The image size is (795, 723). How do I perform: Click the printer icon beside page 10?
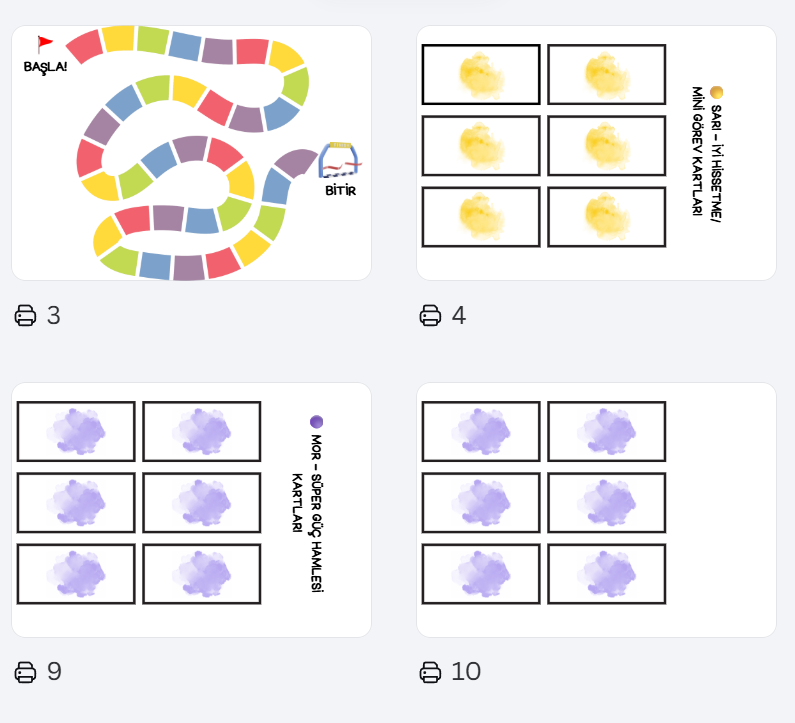pyautogui.click(x=430, y=672)
